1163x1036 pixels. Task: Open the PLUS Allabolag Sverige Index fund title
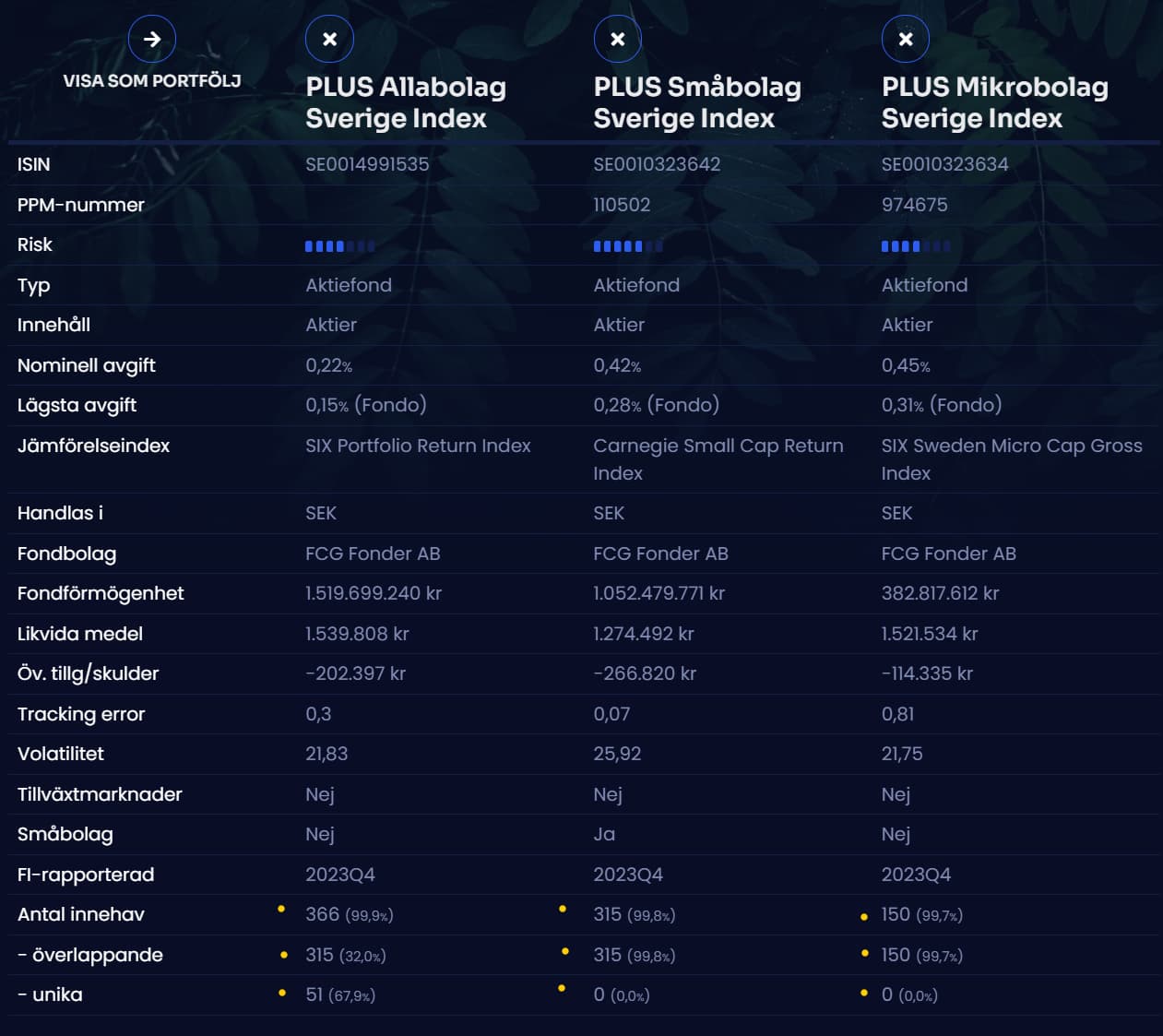406,102
